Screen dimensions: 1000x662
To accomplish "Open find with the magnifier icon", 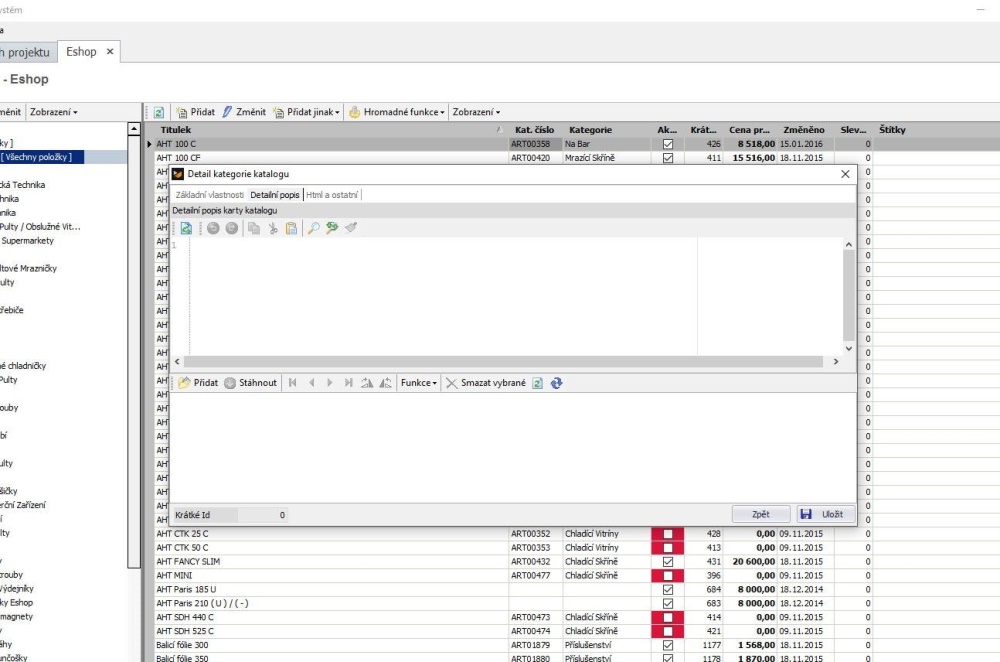I will [313, 228].
